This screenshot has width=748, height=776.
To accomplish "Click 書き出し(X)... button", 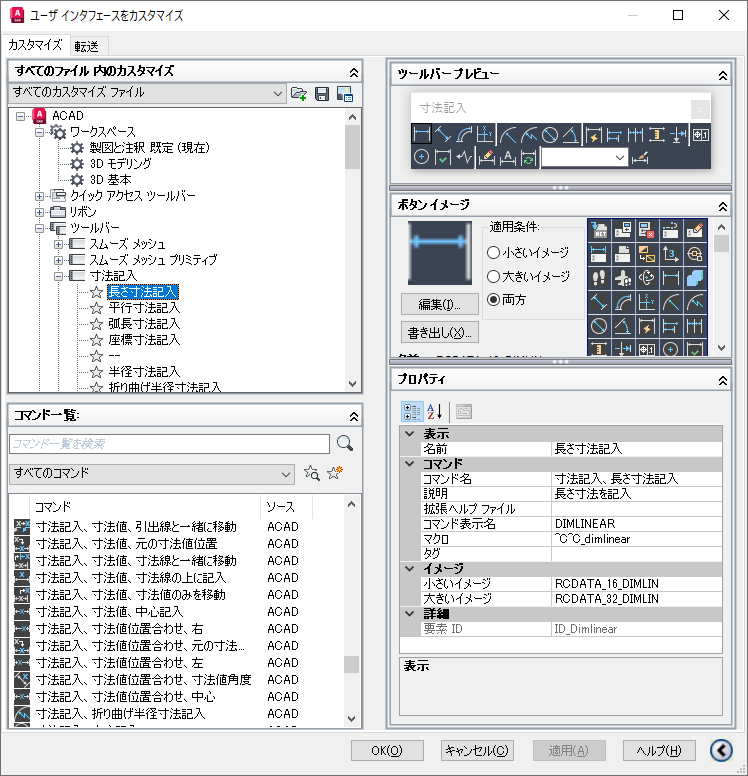I will 440,333.
